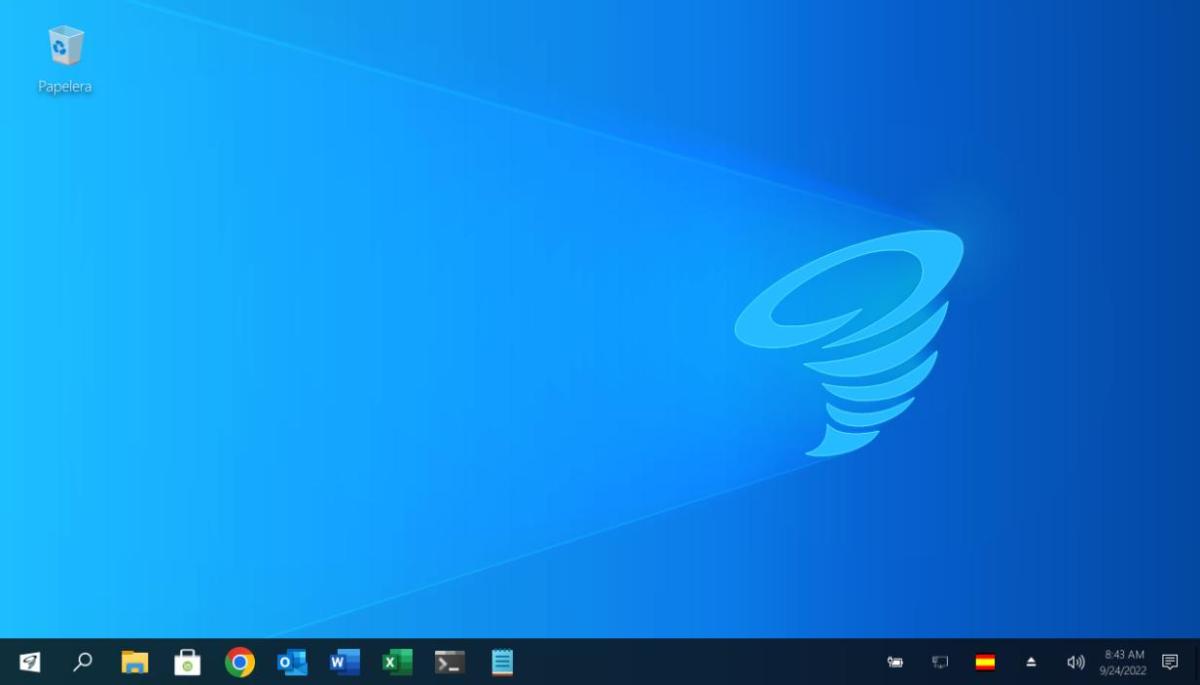
Task: Open the notification center icon
Action: [x=1170, y=662]
